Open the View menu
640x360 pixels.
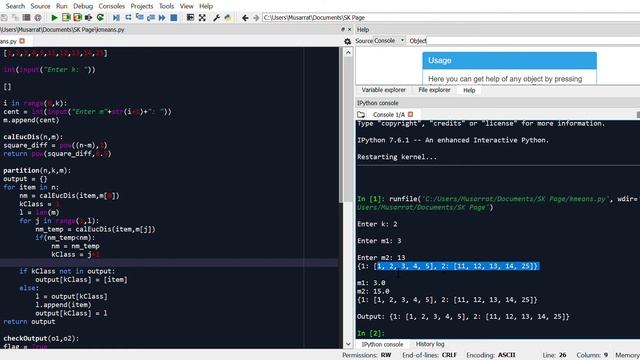187,6
